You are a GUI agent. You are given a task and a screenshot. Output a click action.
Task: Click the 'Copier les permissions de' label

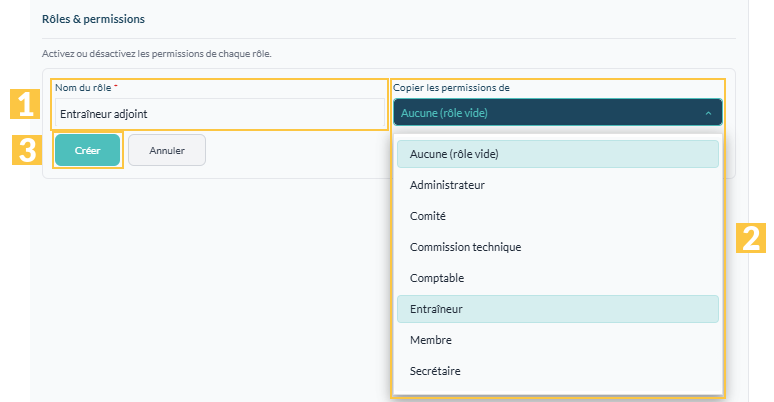(451, 87)
